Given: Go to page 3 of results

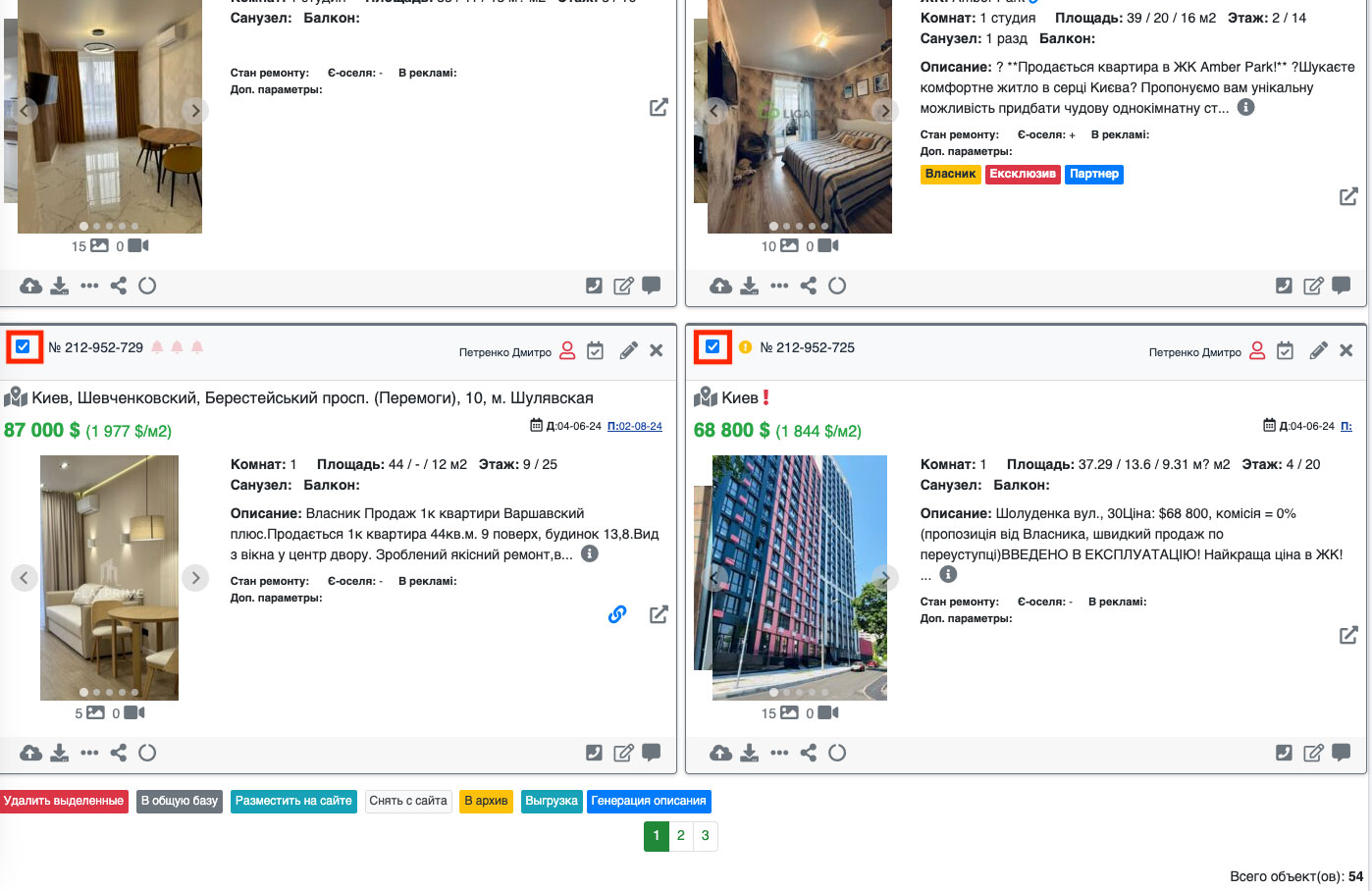Looking at the screenshot, I should click(x=705, y=835).
